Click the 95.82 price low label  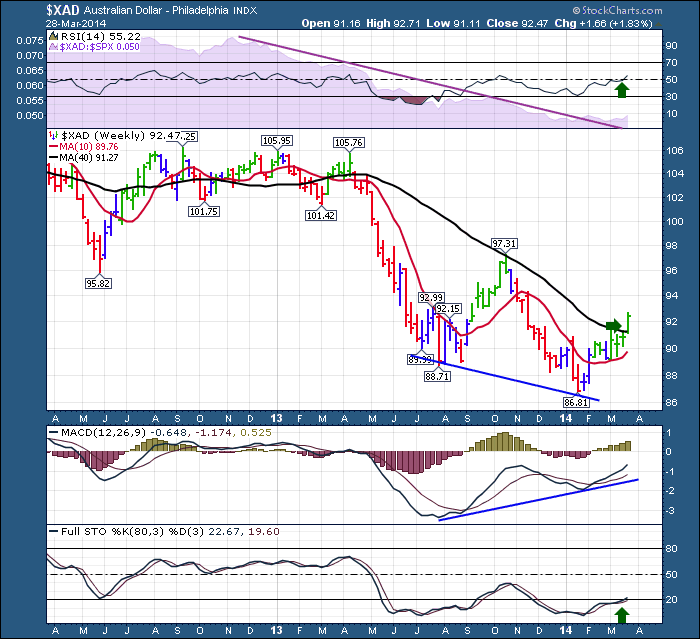pyautogui.click(x=98, y=284)
